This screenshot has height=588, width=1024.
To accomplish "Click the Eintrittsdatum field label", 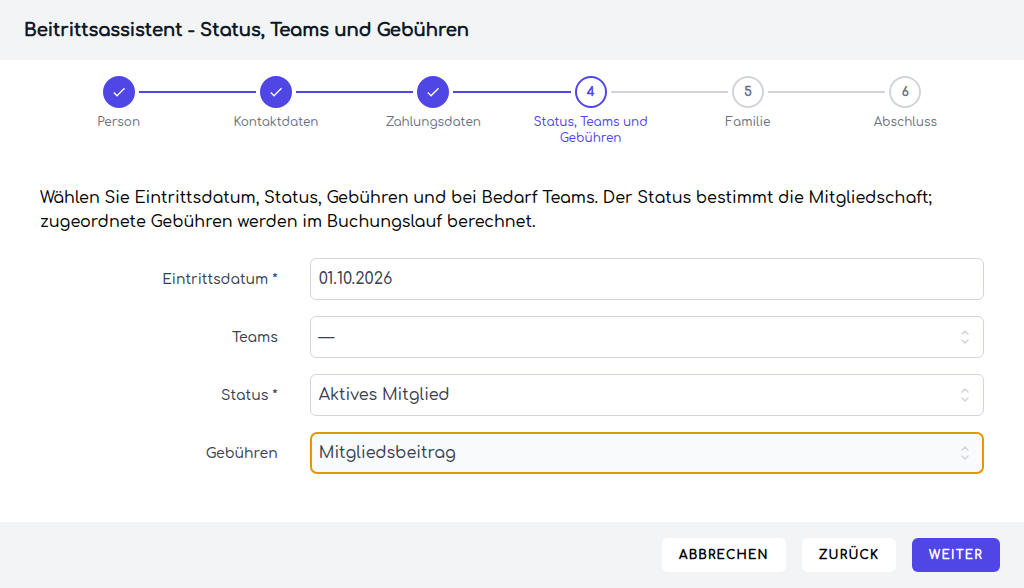I will [220, 279].
